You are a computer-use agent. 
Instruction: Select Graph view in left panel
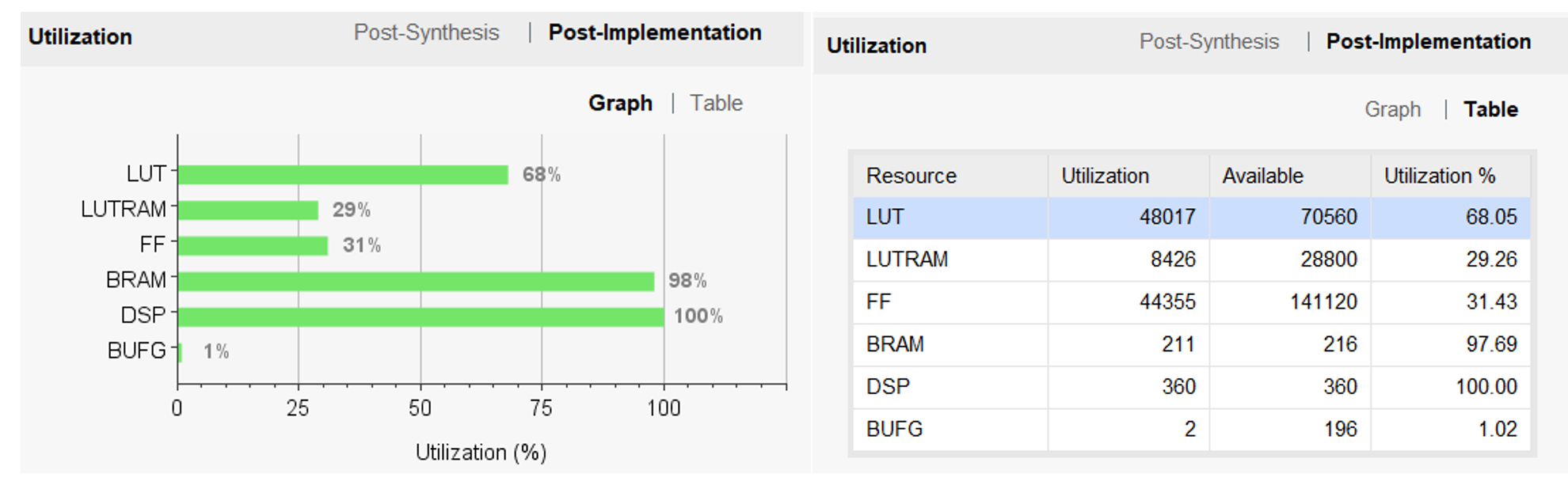pyautogui.click(x=620, y=103)
